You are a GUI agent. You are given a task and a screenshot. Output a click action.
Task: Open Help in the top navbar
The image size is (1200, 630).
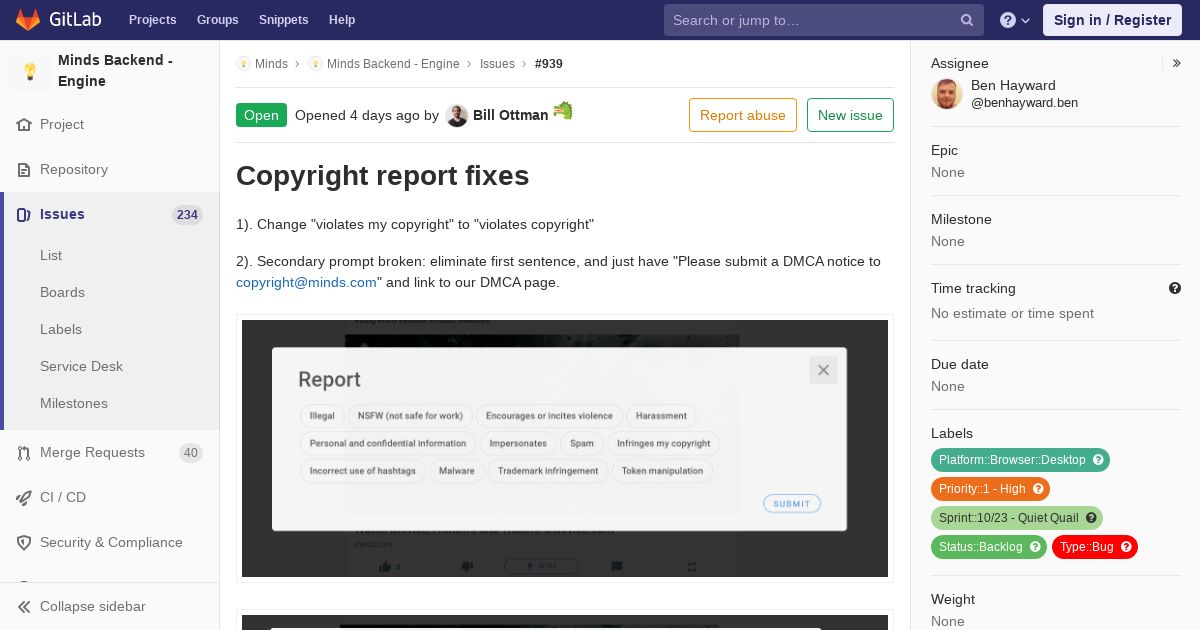coord(342,20)
